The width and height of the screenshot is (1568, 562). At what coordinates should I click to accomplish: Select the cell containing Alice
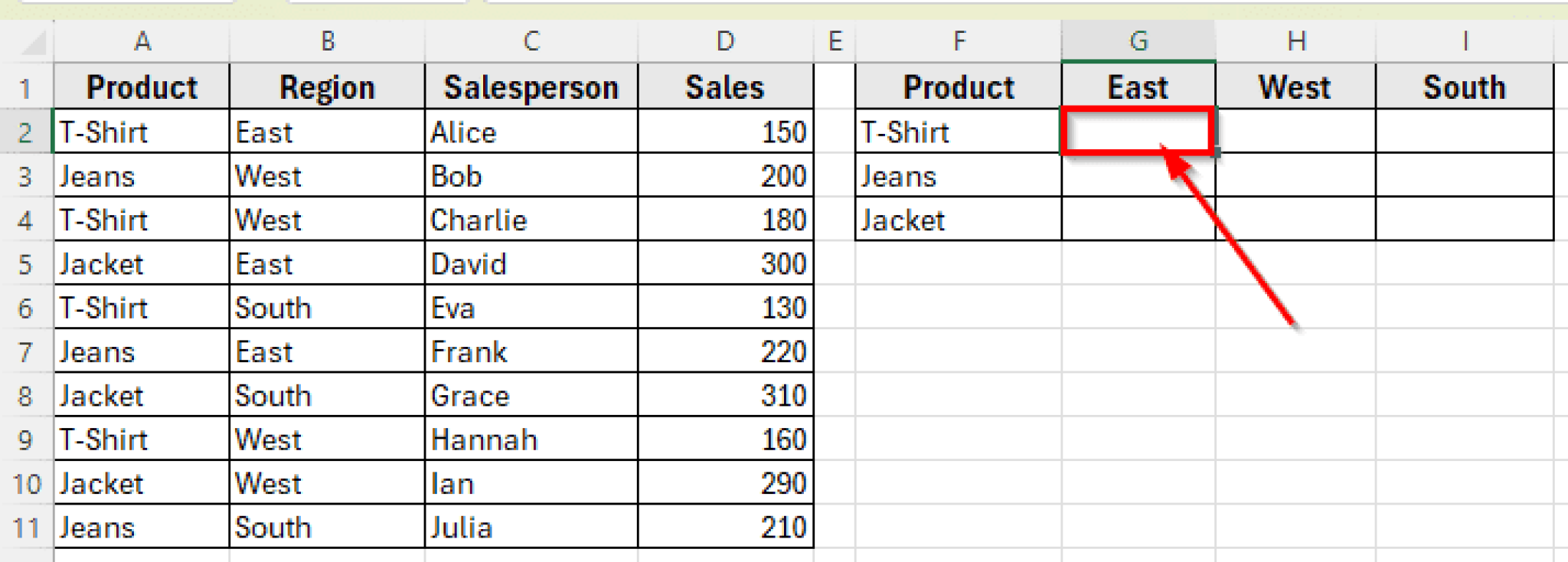(x=531, y=132)
